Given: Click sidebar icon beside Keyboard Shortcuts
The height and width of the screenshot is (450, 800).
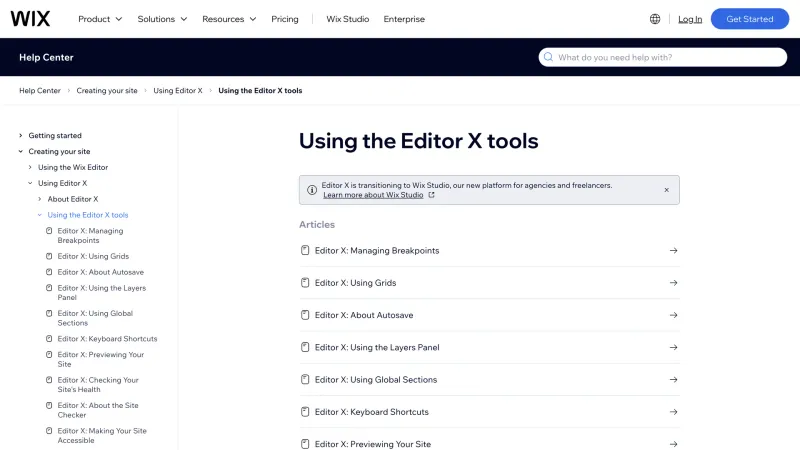Looking at the screenshot, I should tap(49, 338).
